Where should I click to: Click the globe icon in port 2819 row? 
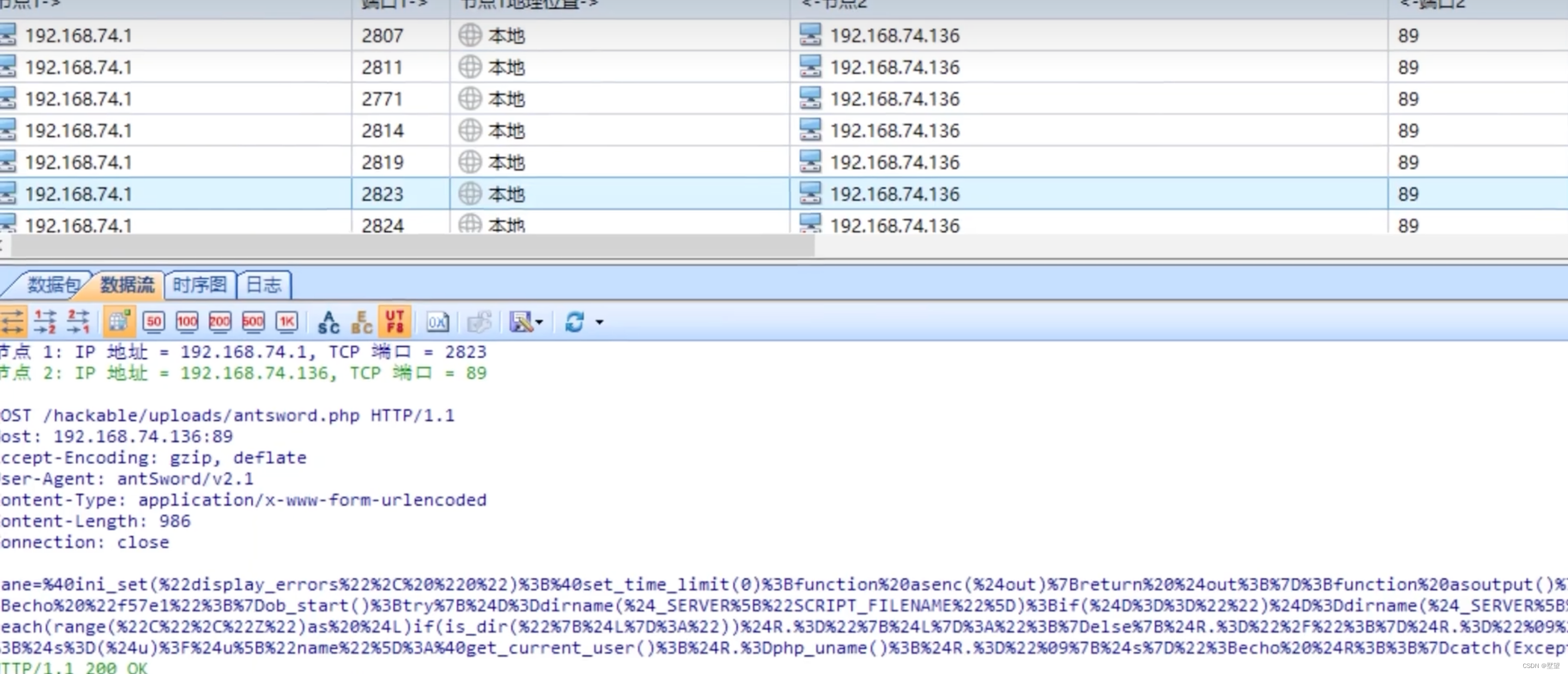[470, 162]
